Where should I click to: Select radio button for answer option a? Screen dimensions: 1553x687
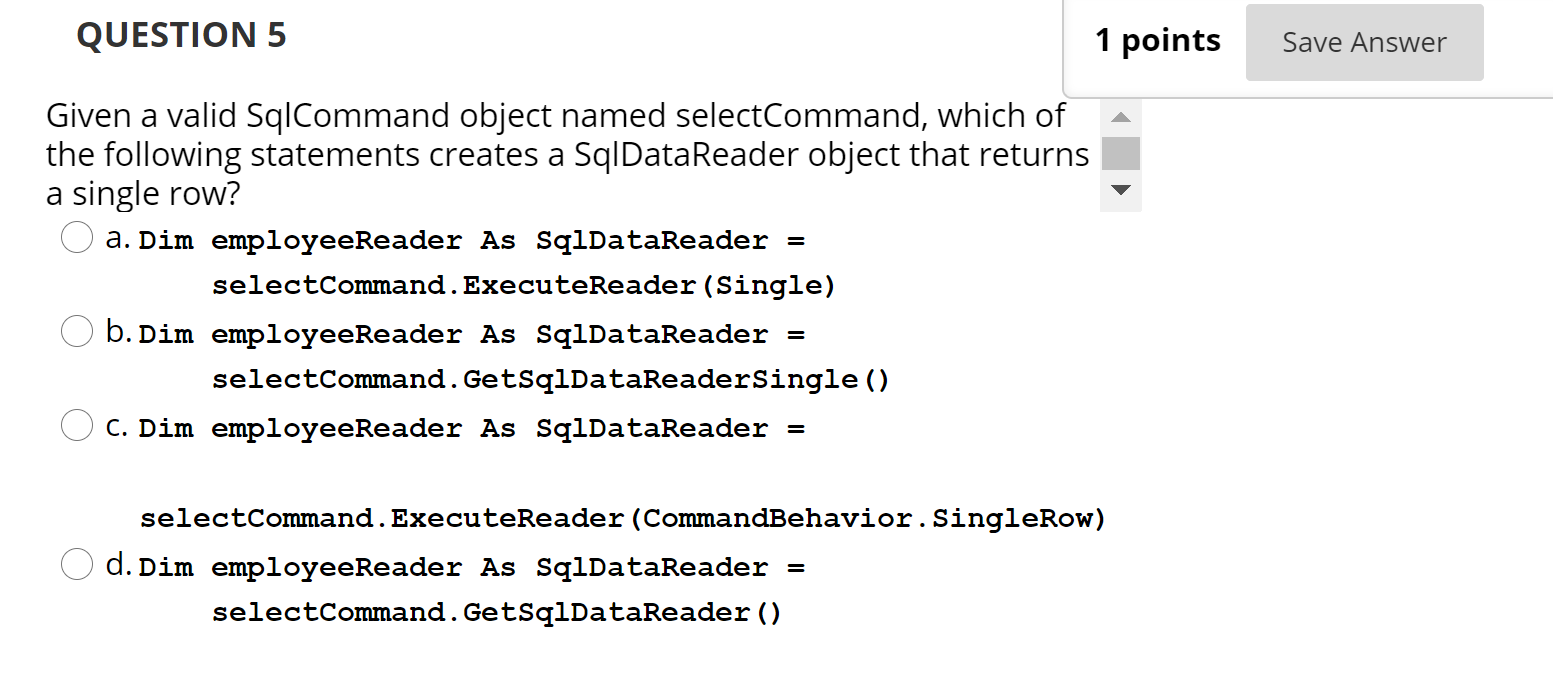pyautogui.click(x=77, y=237)
